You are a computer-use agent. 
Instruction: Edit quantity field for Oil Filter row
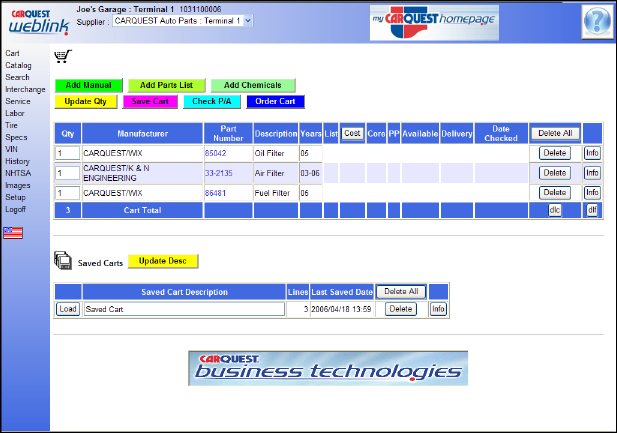pos(67,153)
